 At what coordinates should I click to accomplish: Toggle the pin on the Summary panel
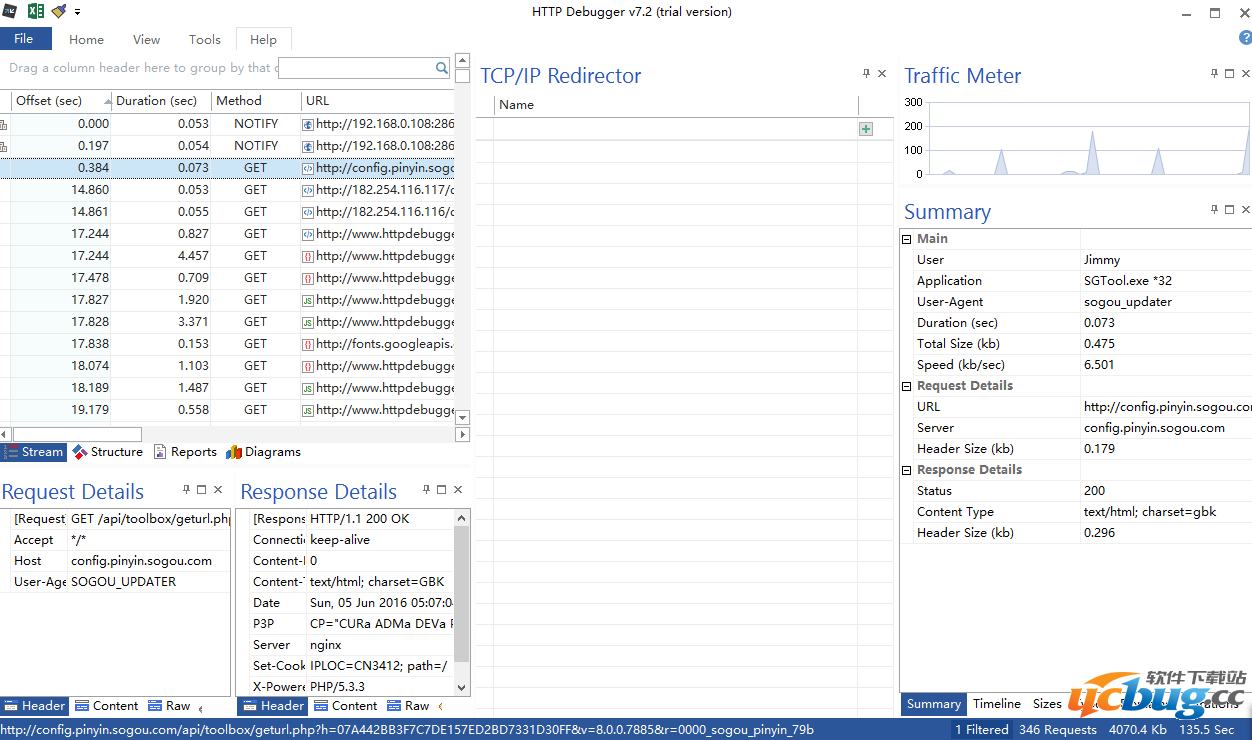click(1214, 210)
